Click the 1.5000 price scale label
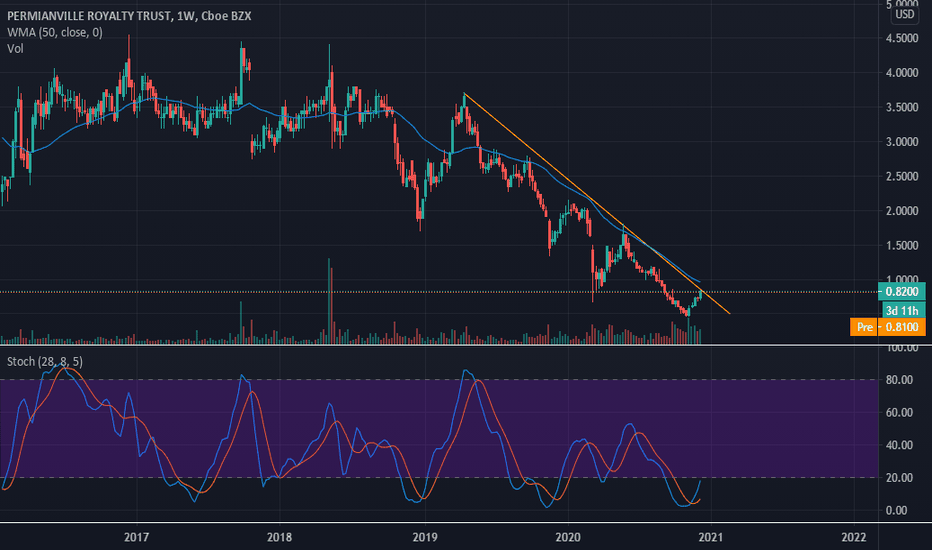Viewport: 932px width, 550px height. [902, 246]
